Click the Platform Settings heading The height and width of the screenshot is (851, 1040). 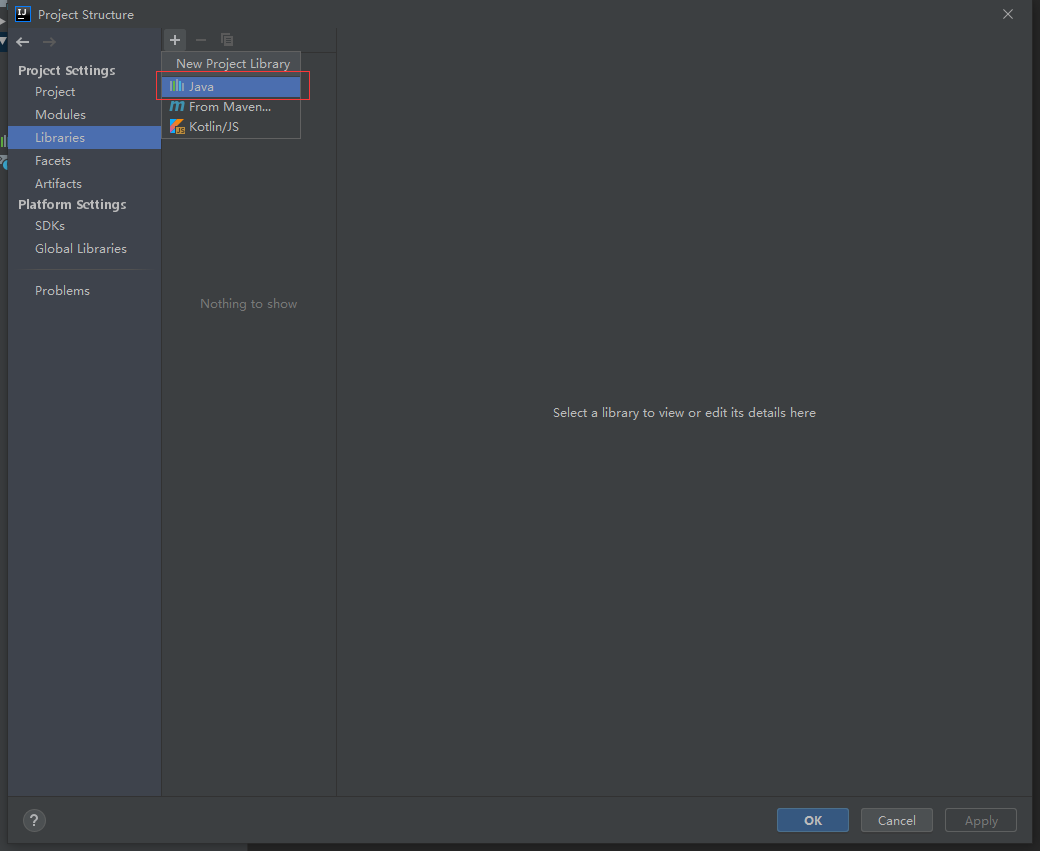pyautogui.click(x=72, y=204)
